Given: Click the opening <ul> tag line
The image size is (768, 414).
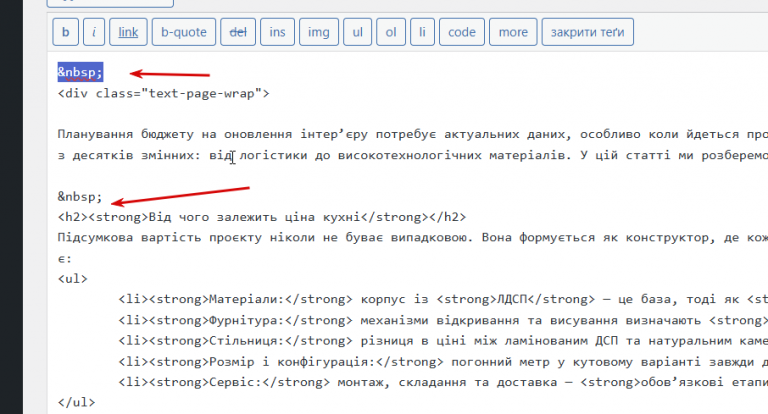Looking at the screenshot, I should pyautogui.click(x=72, y=279).
